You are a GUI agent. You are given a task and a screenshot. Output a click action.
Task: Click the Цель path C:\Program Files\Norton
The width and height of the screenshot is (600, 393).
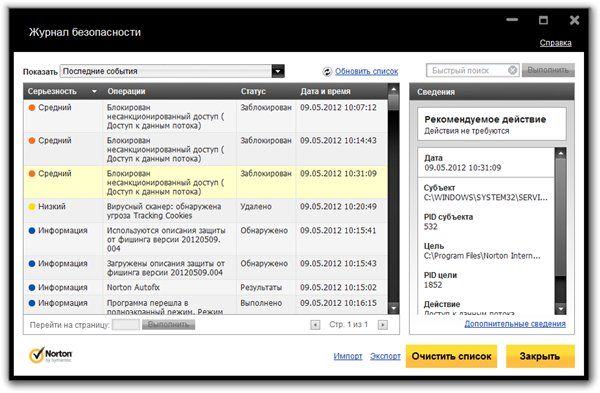tap(482, 256)
